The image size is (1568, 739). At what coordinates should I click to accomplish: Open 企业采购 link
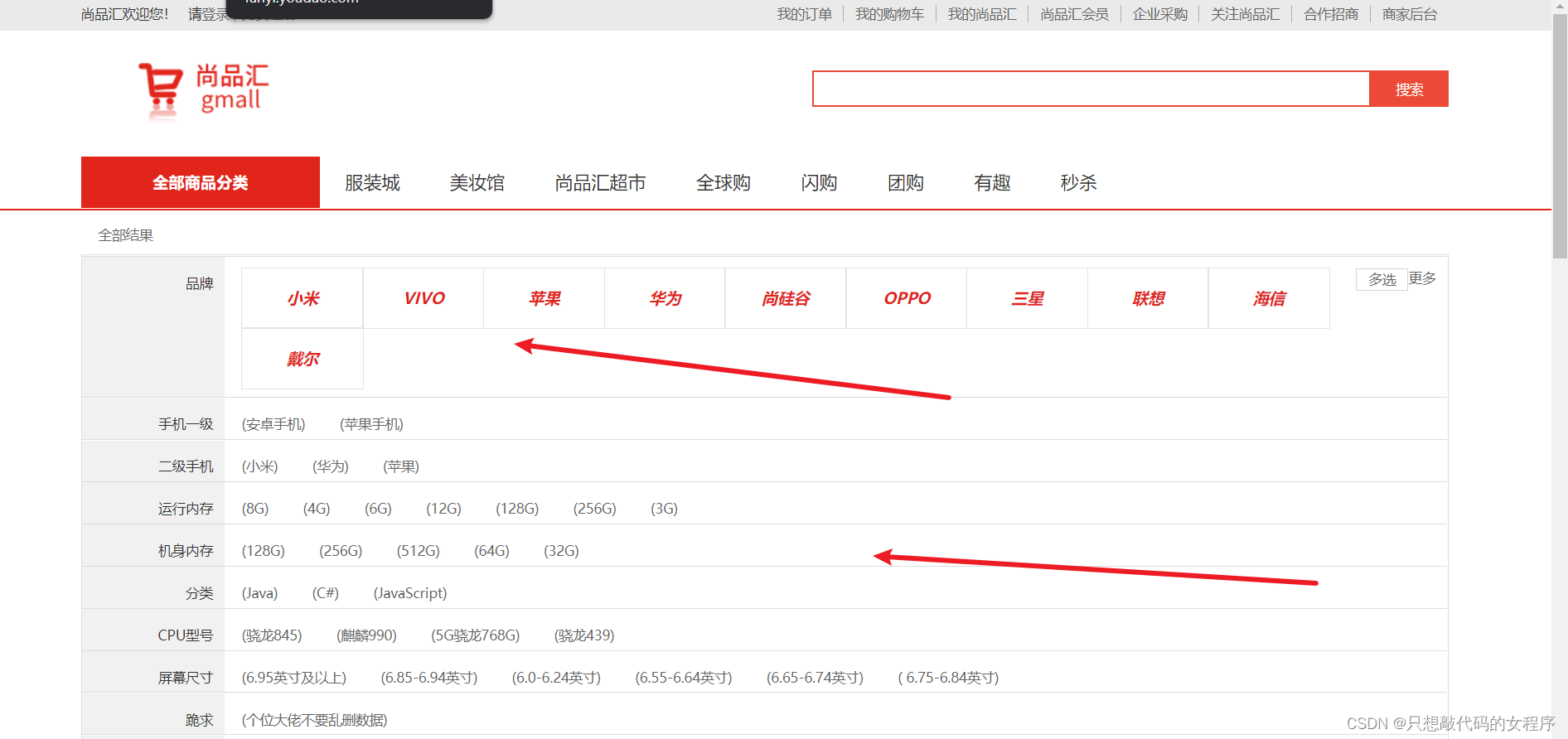[x=1160, y=14]
